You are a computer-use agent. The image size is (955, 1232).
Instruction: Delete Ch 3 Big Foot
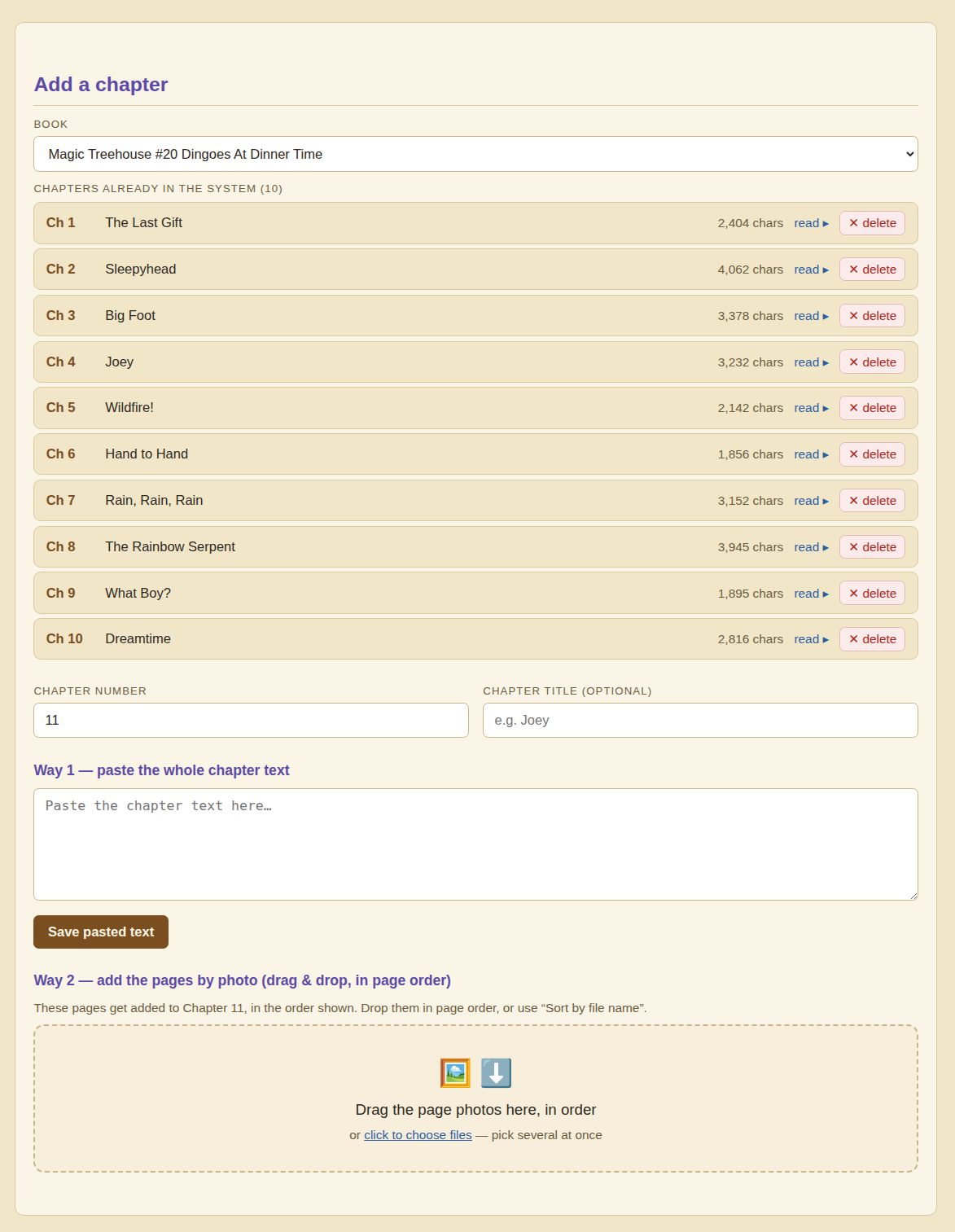(x=872, y=316)
